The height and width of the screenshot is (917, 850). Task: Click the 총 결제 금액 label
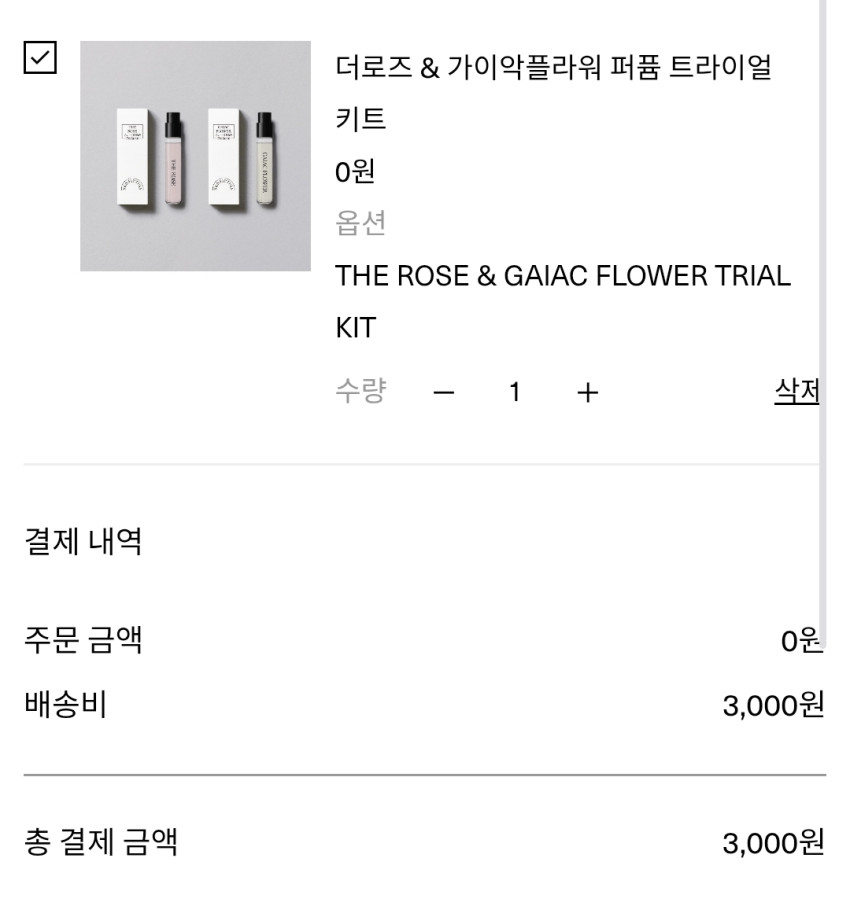pyautogui.click(x=101, y=842)
